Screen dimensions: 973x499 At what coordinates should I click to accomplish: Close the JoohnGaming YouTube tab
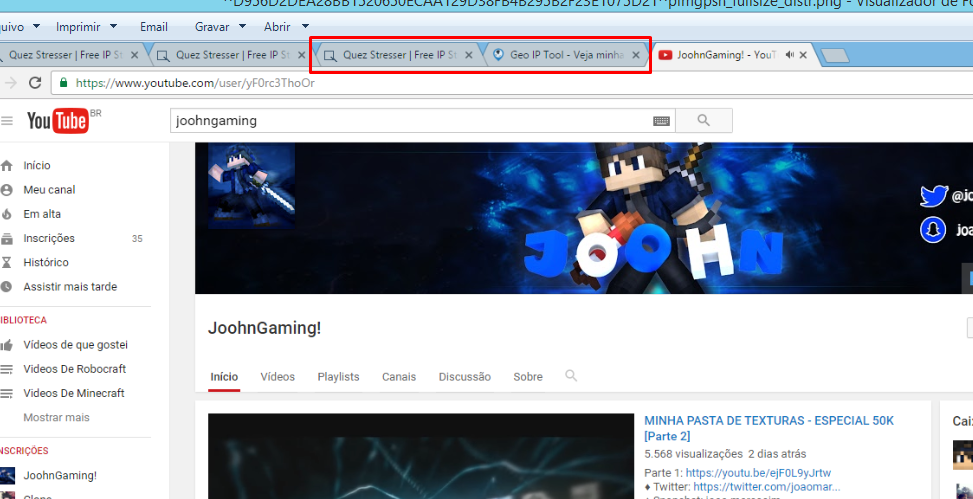pos(803,55)
